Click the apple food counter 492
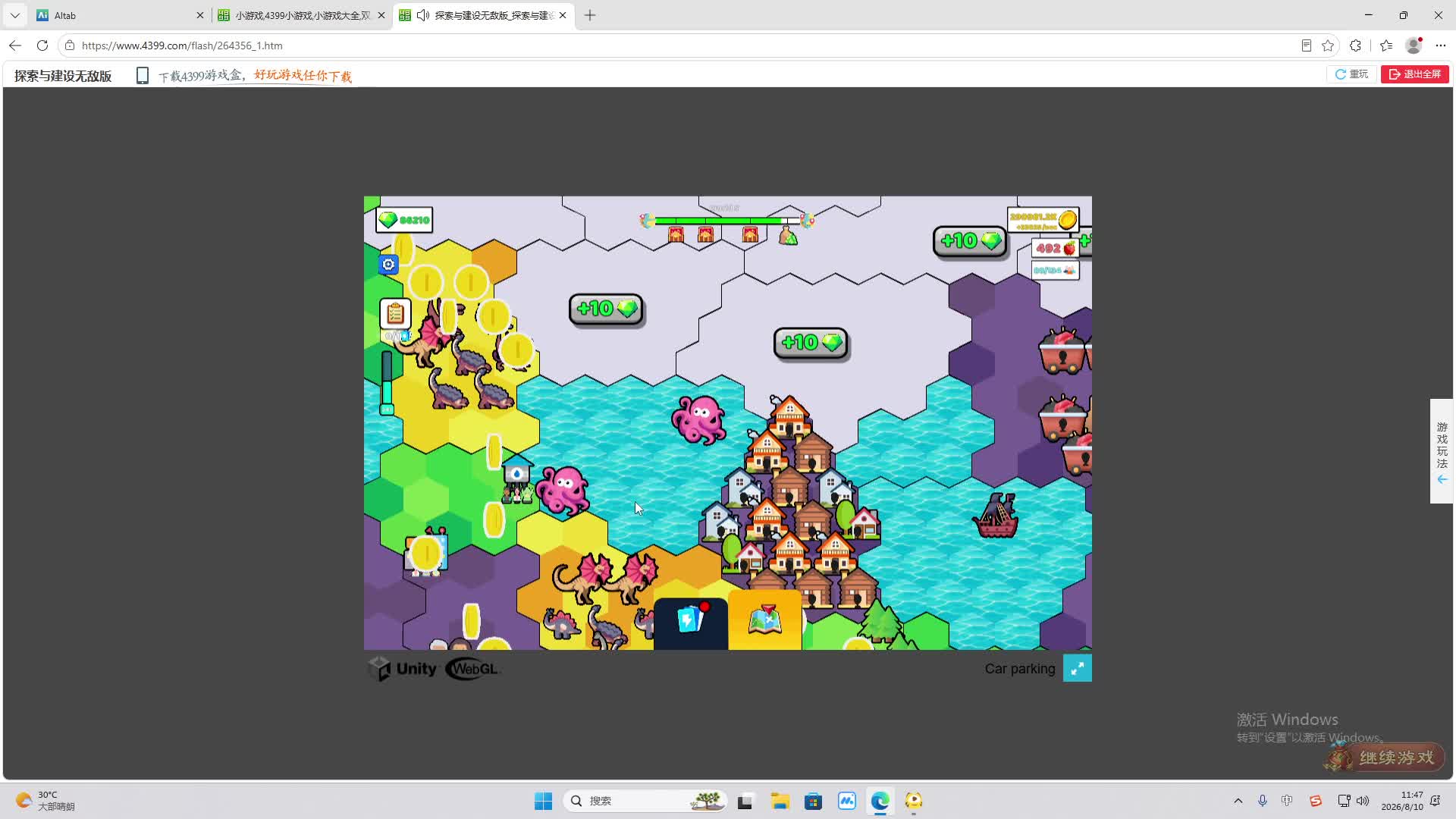This screenshot has height=819, width=1456. pyautogui.click(x=1055, y=249)
